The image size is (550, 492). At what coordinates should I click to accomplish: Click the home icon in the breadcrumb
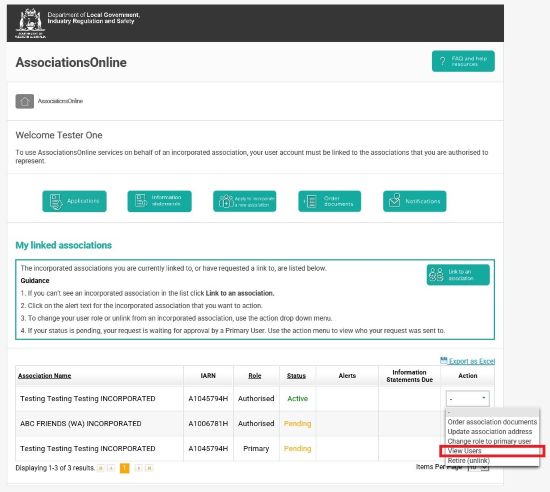click(25, 101)
